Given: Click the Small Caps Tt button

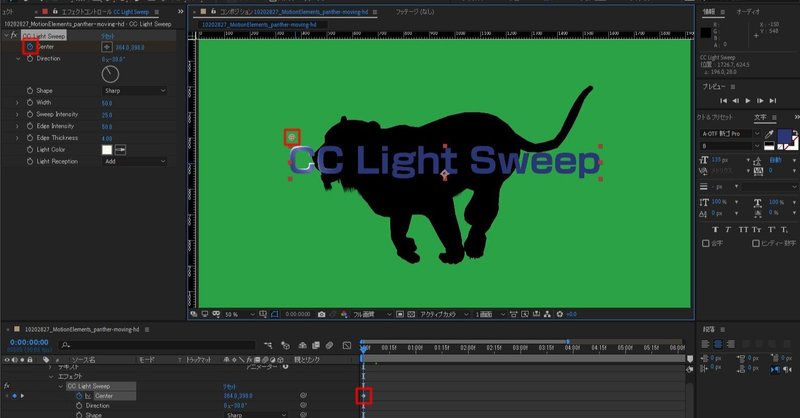Looking at the screenshot, I should (x=757, y=230).
